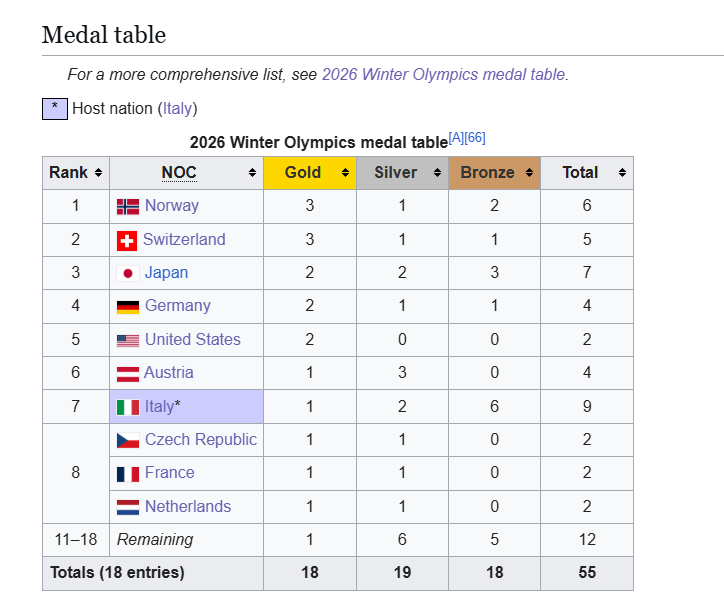Click the Austria flag icon
The height and width of the screenshot is (610, 724).
[x=128, y=373]
